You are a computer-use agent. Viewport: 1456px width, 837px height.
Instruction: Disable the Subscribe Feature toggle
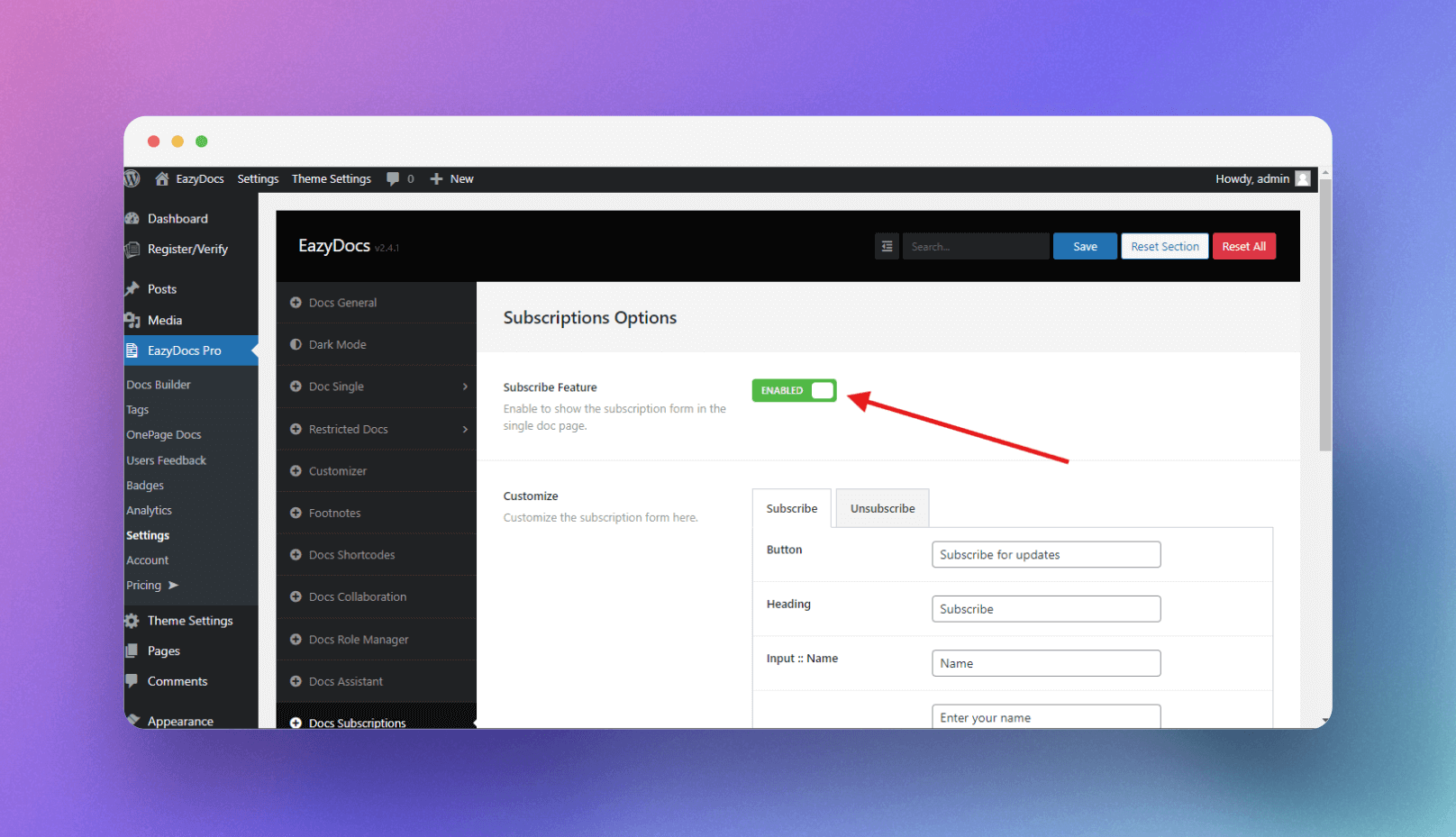click(x=794, y=390)
